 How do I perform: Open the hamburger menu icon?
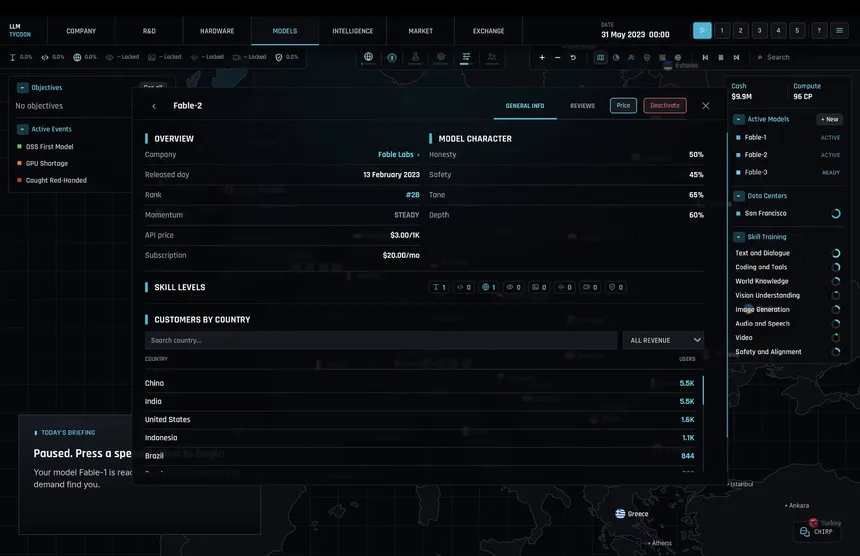point(839,31)
